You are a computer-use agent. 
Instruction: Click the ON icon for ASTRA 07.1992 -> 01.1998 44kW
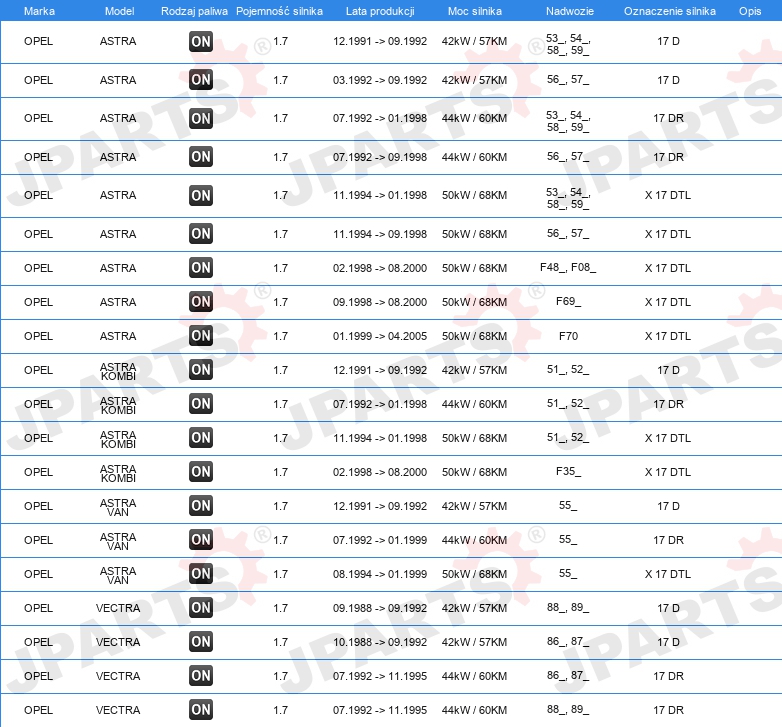coord(201,118)
